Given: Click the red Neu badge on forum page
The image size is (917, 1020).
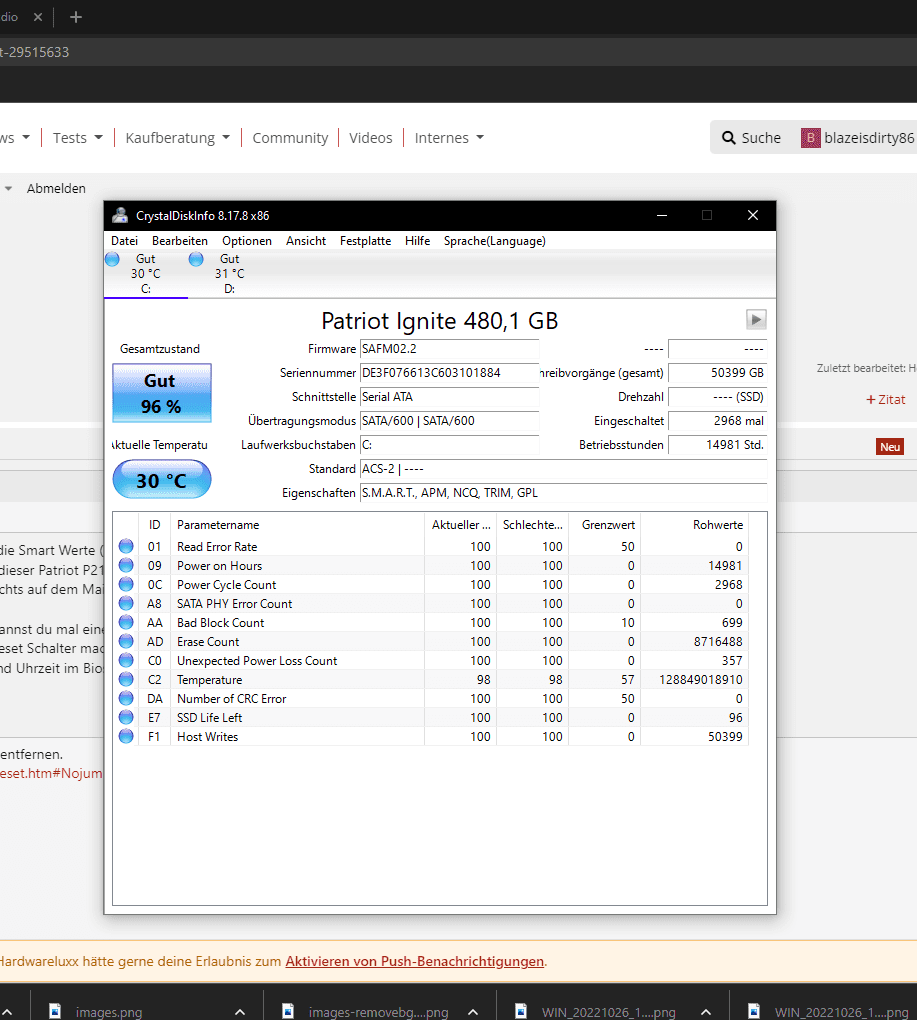Looking at the screenshot, I should click(890, 447).
